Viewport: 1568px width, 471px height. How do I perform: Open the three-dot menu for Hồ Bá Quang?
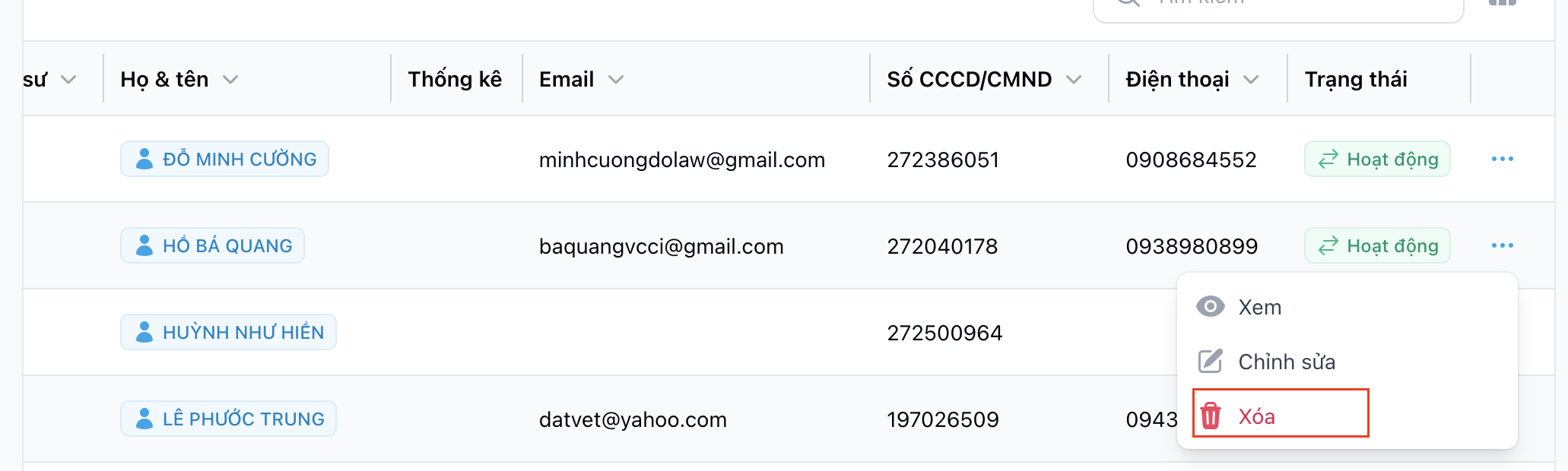[x=1502, y=245]
